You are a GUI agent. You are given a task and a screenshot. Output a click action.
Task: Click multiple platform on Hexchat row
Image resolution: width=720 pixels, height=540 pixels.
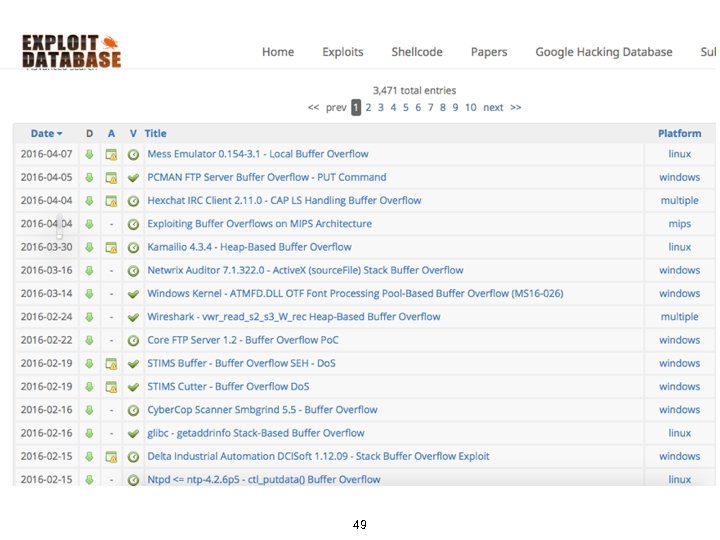[x=680, y=201]
